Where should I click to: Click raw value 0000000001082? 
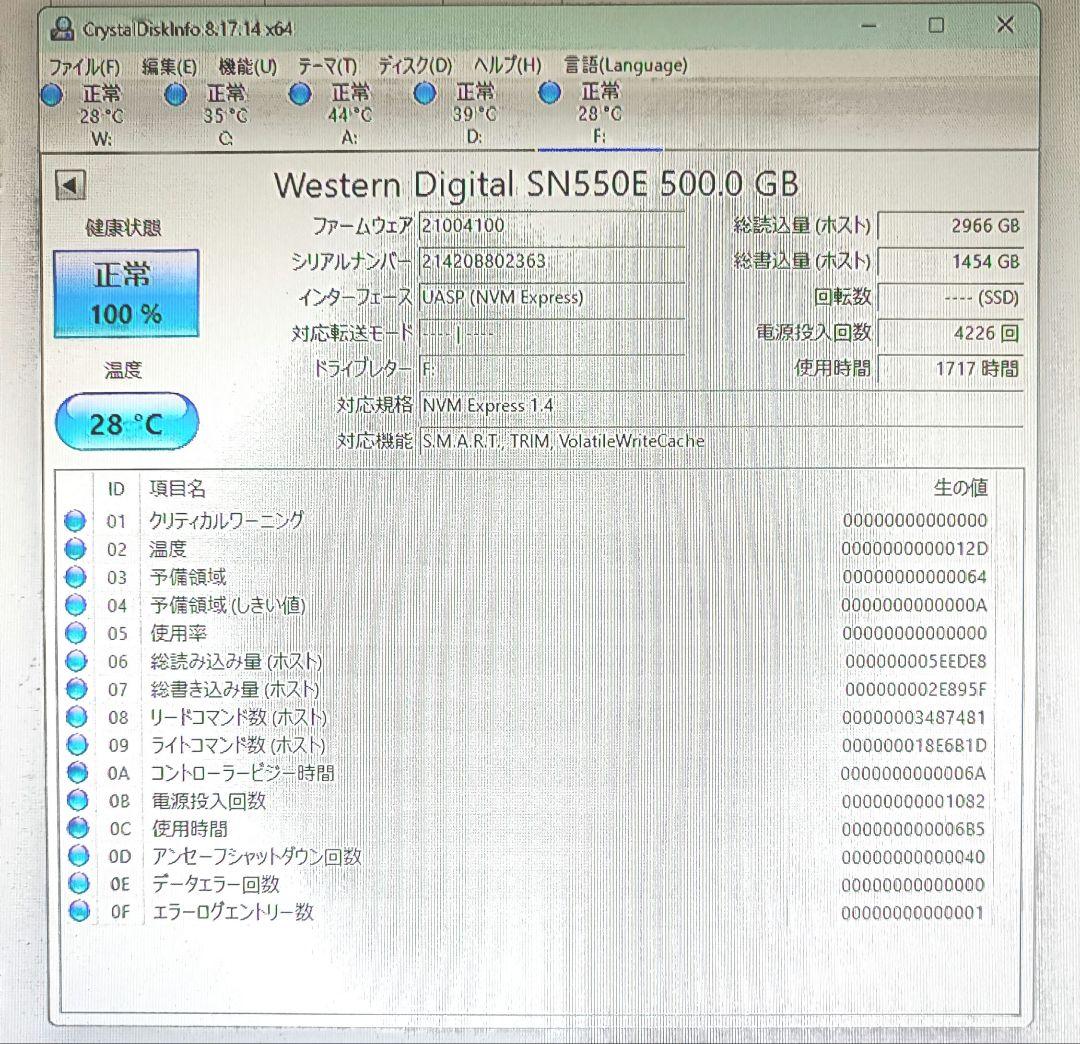pos(913,801)
